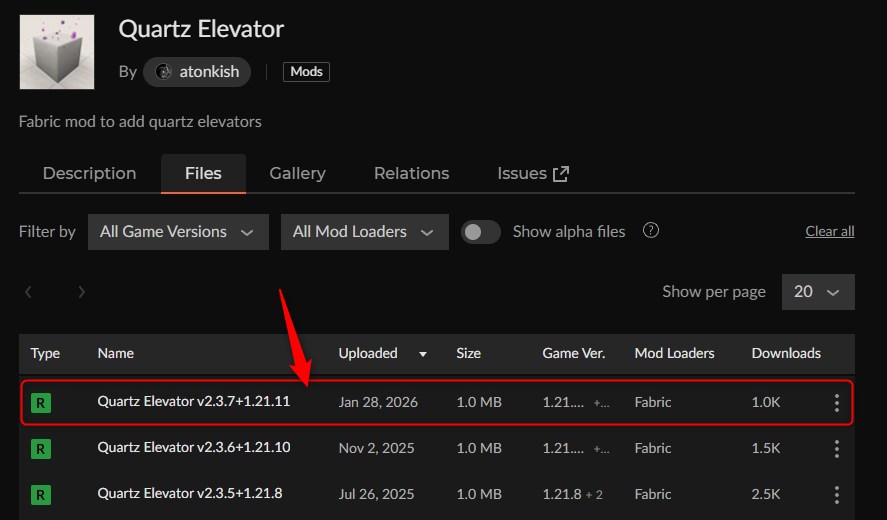This screenshot has height=520, width=887.
Task: Open the Quartz Elevator v2.3.6+1.21.10 file
Action: (x=193, y=448)
